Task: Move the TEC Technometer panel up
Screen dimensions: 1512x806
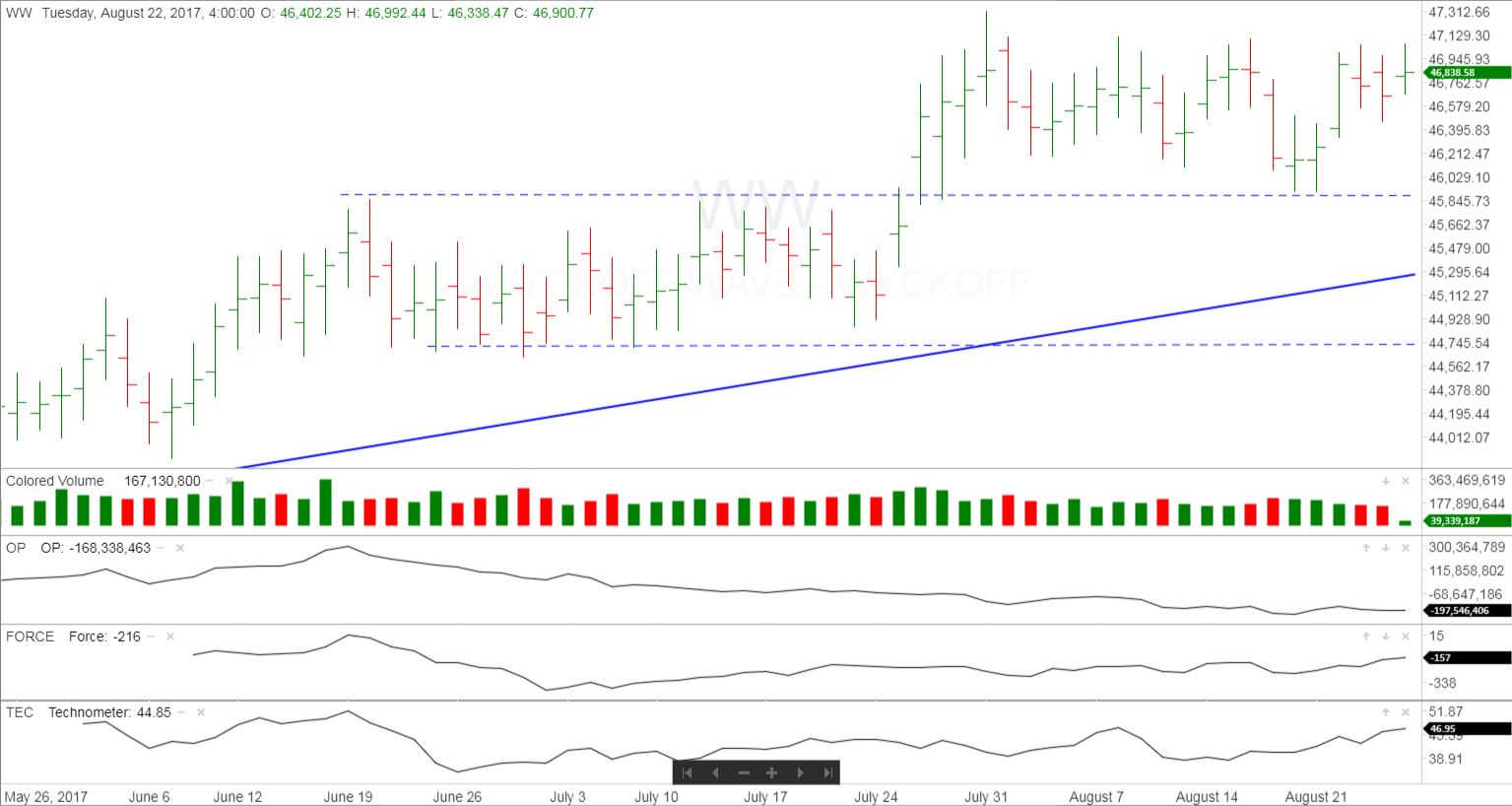Action: pyautogui.click(x=1386, y=712)
